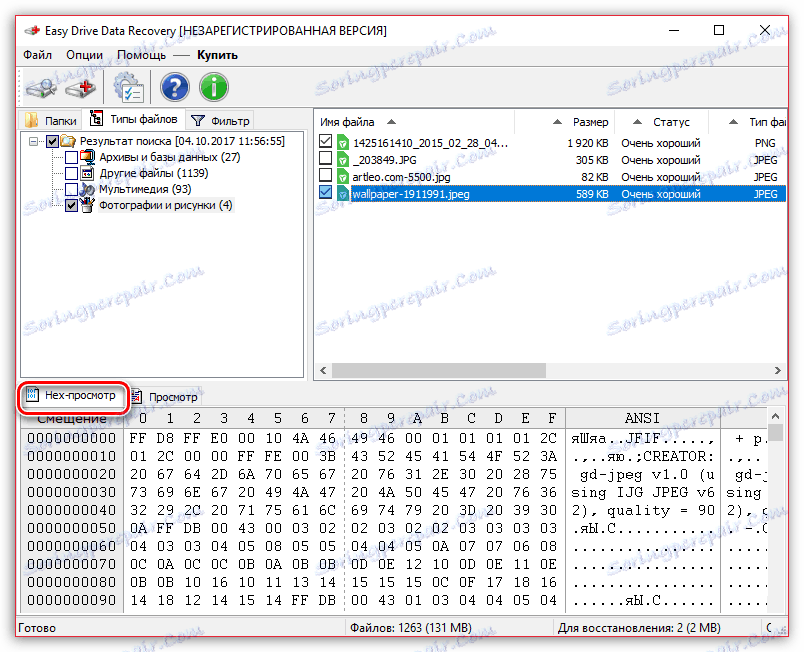Check the _203849.JPG file checkbox
The image size is (804, 652).
pyautogui.click(x=326, y=158)
